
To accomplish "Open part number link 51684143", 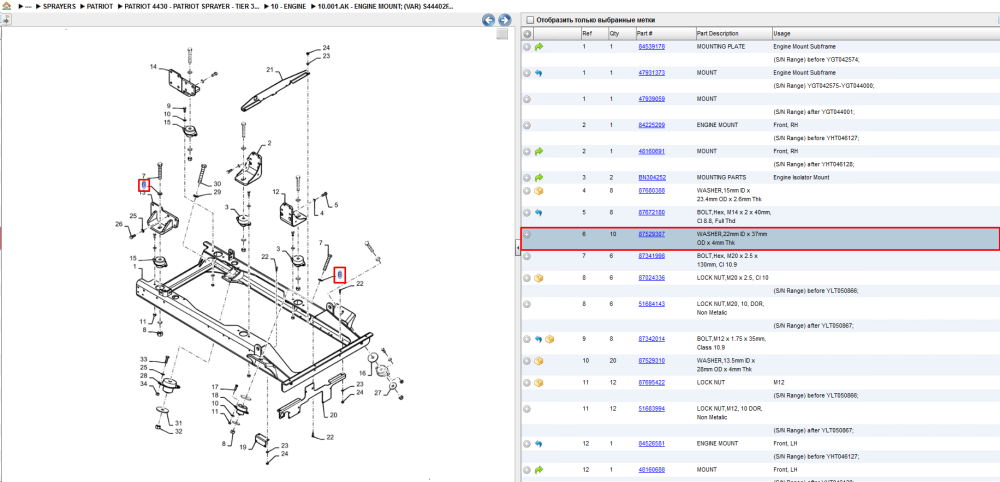I will pyautogui.click(x=652, y=304).
